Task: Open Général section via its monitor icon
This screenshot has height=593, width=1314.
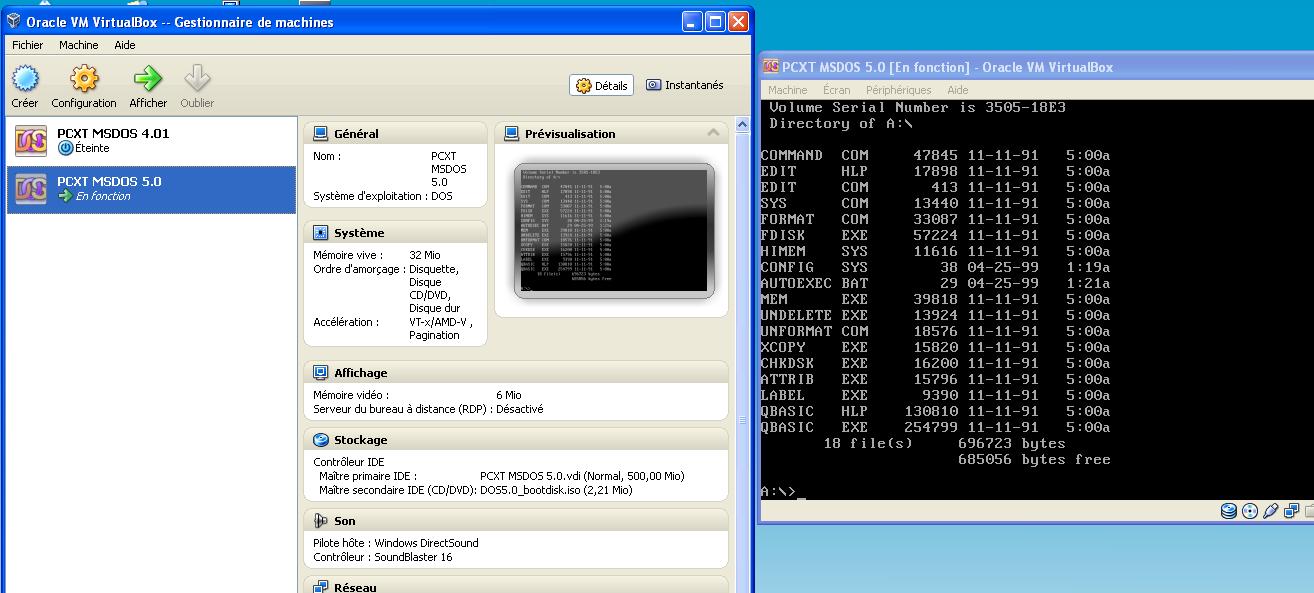Action: click(320, 133)
